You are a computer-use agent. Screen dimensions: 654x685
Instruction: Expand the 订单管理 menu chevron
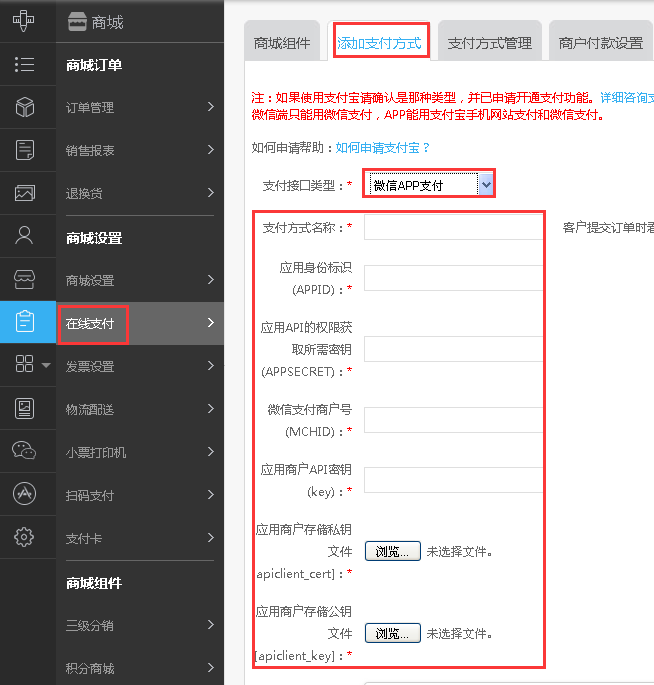[211, 107]
